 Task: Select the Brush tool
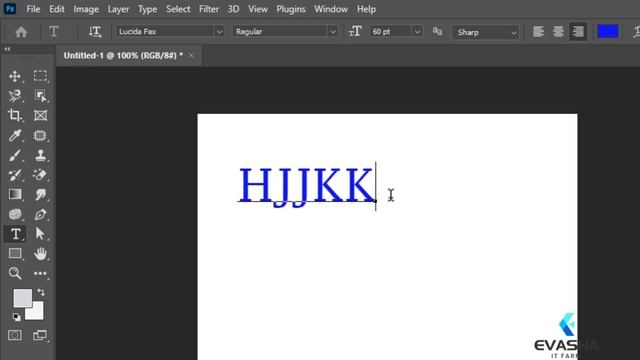(15, 155)
